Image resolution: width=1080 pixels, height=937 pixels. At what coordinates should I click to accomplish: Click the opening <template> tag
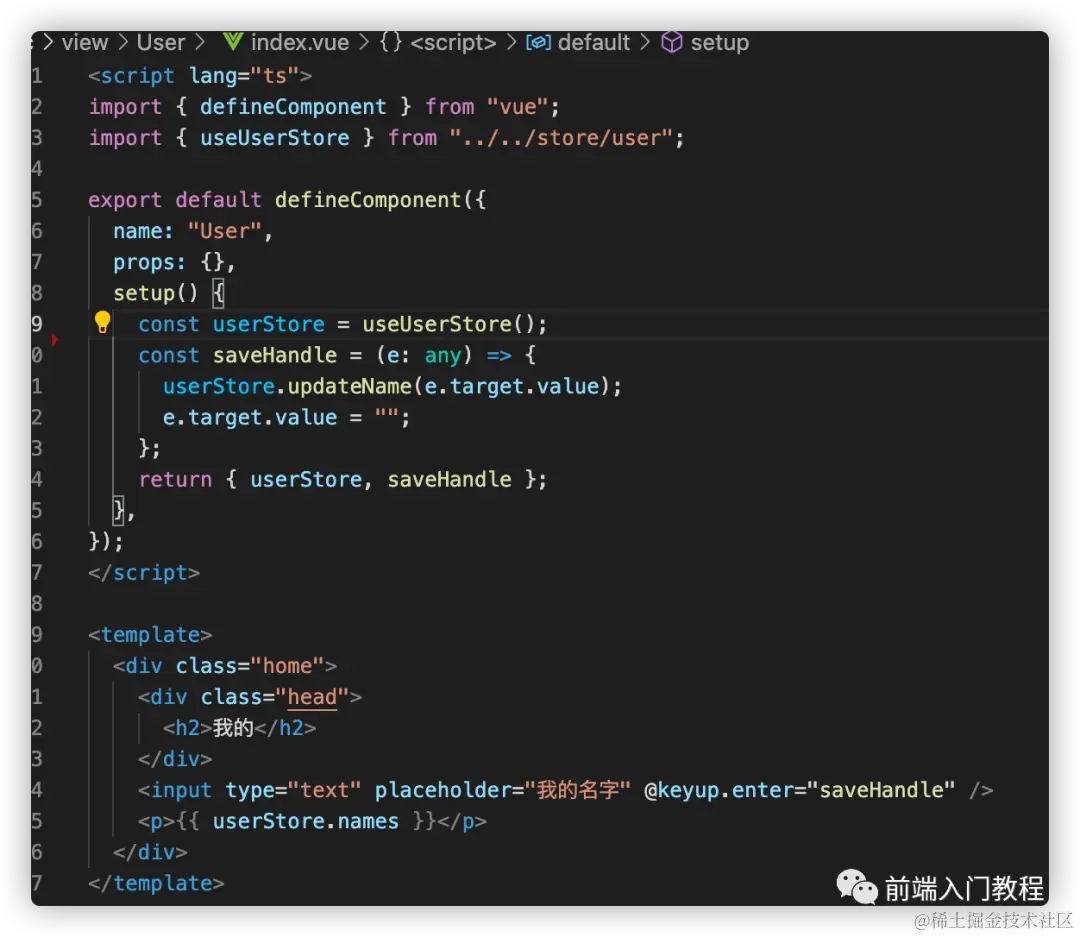[x=150, y=635]
